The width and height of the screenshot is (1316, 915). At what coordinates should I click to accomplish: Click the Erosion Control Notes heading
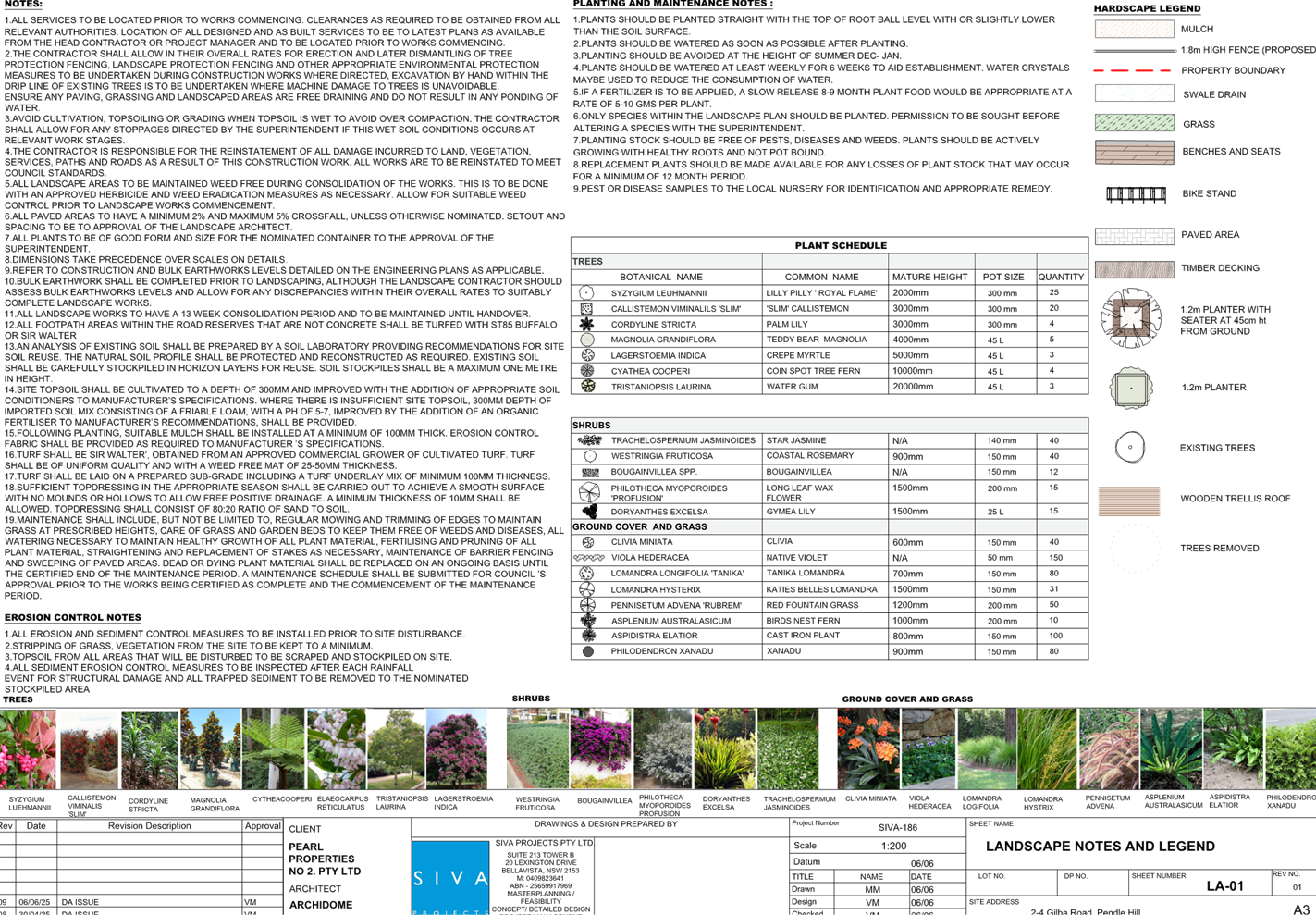click(x=73, y=617)
